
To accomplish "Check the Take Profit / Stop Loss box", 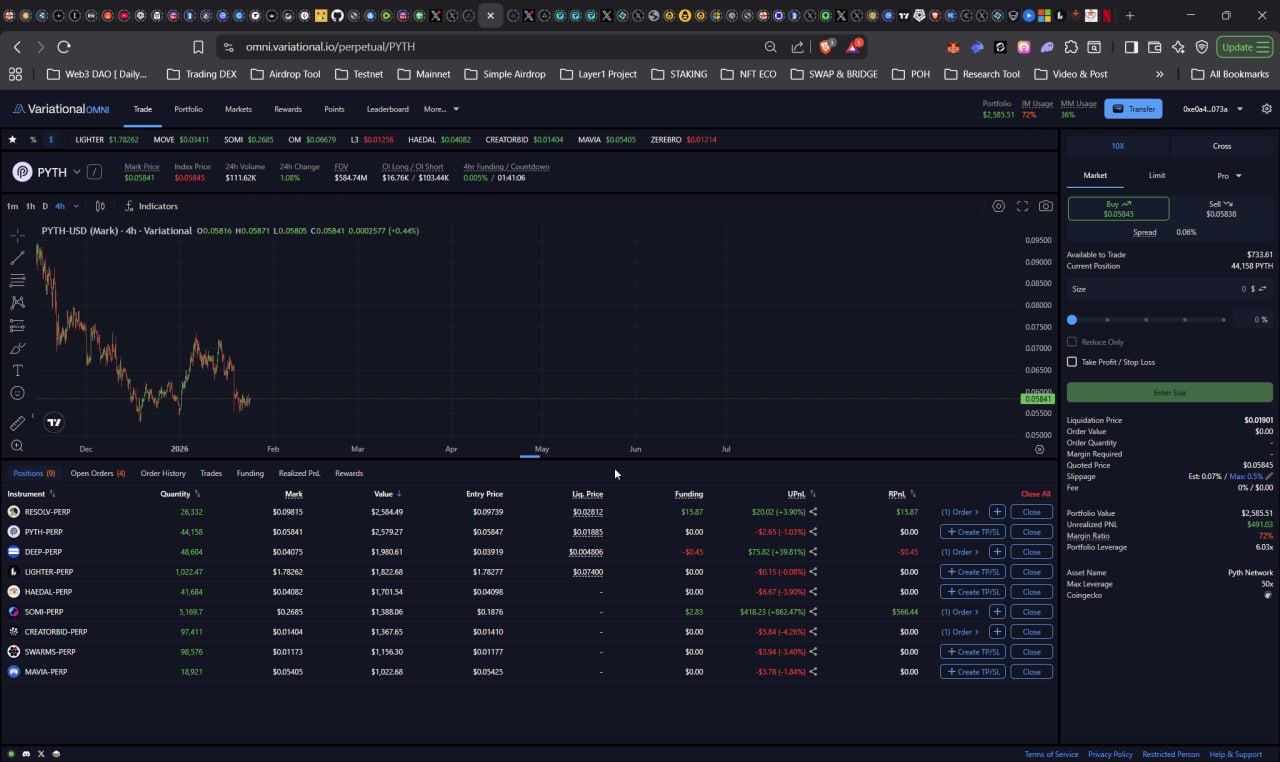I will [1072, 362].
